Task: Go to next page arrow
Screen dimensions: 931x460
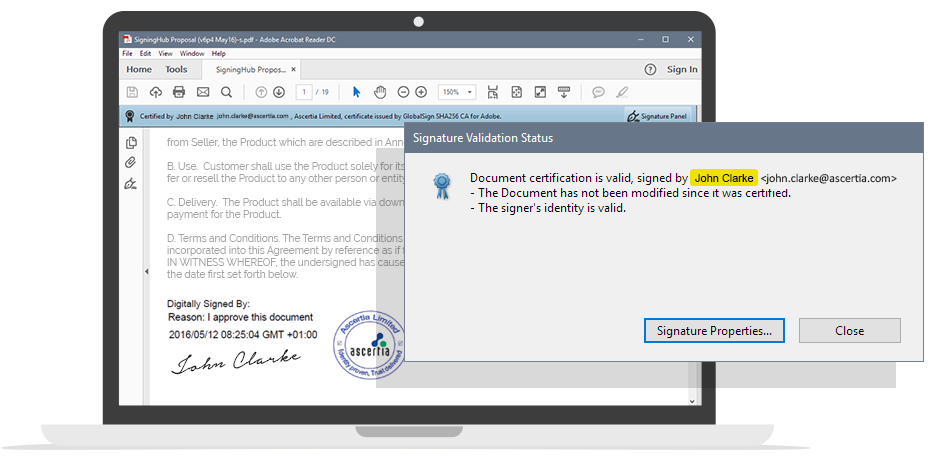Action: pos(278,92)
